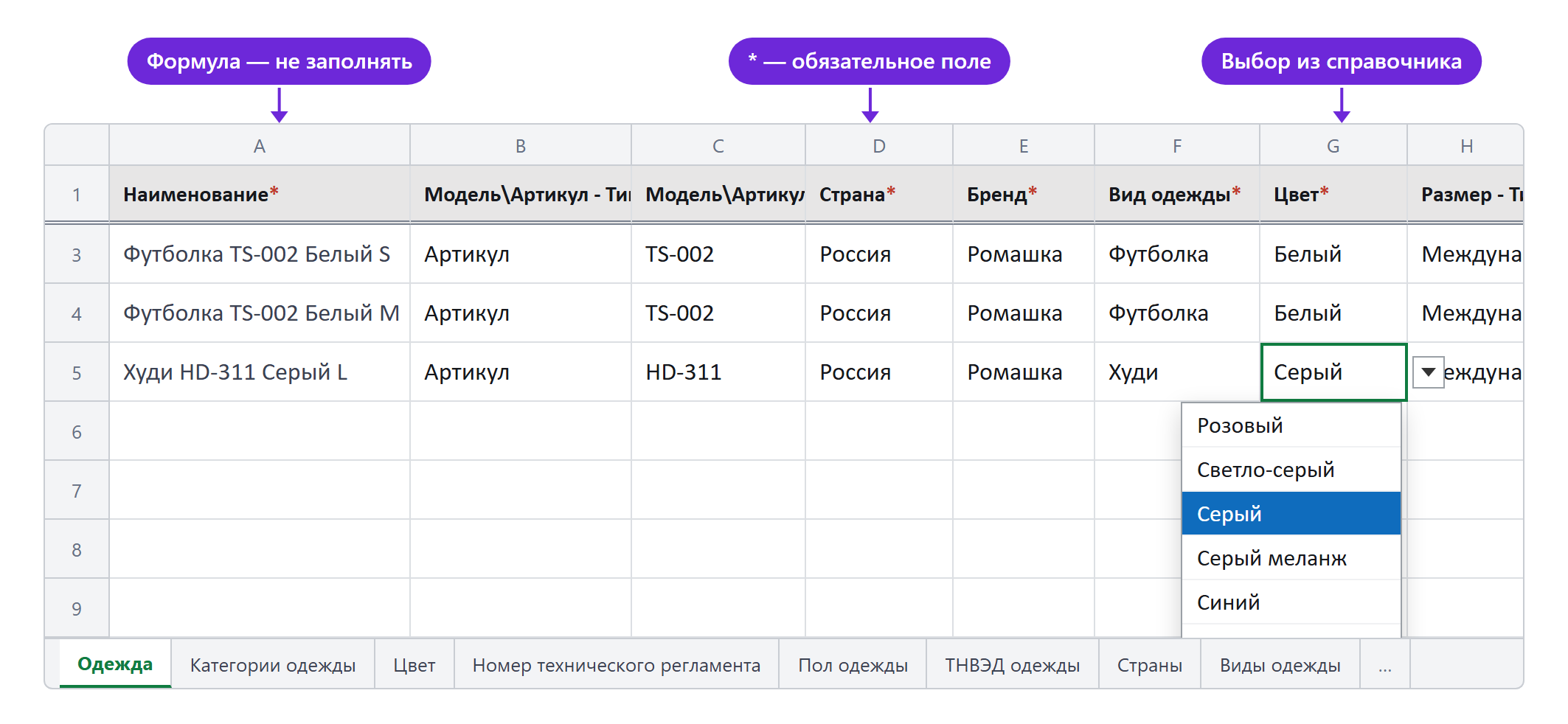This screenshot has width=1568, height=724.
Task: Pick Серый меланж in the dropdown list
Action: (1291, 558)
